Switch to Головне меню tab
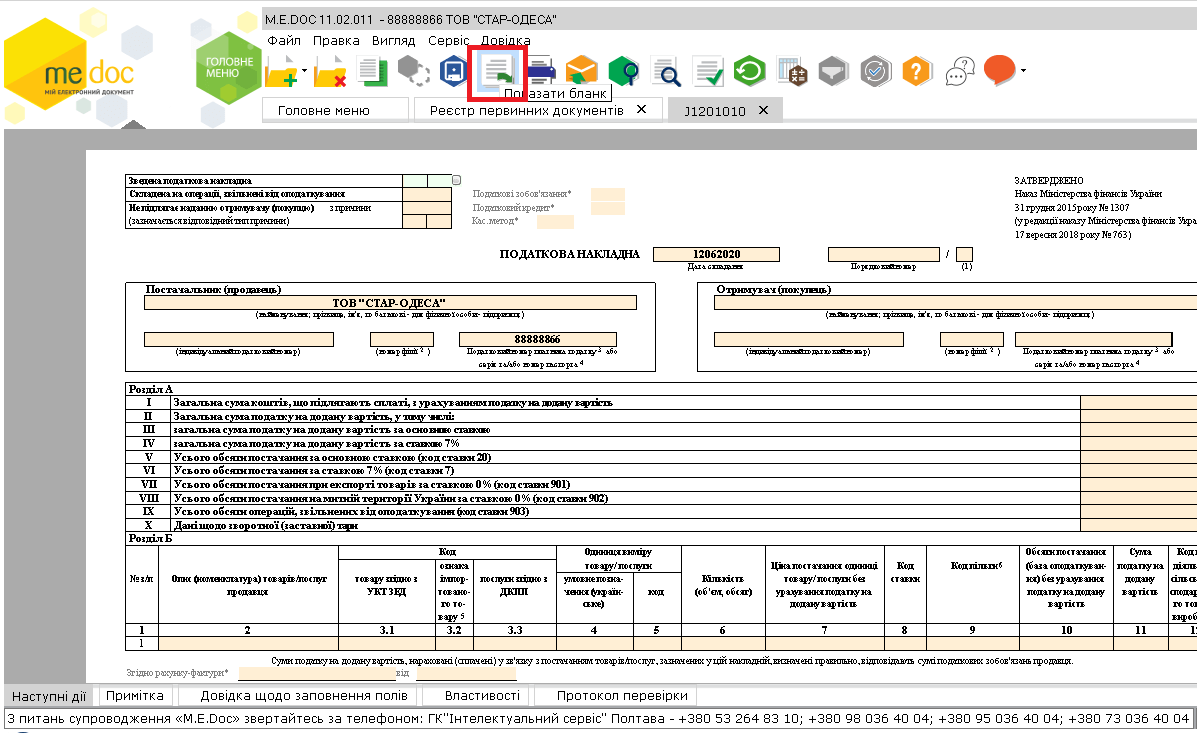1197x733 pixels. tap(335, 111)
